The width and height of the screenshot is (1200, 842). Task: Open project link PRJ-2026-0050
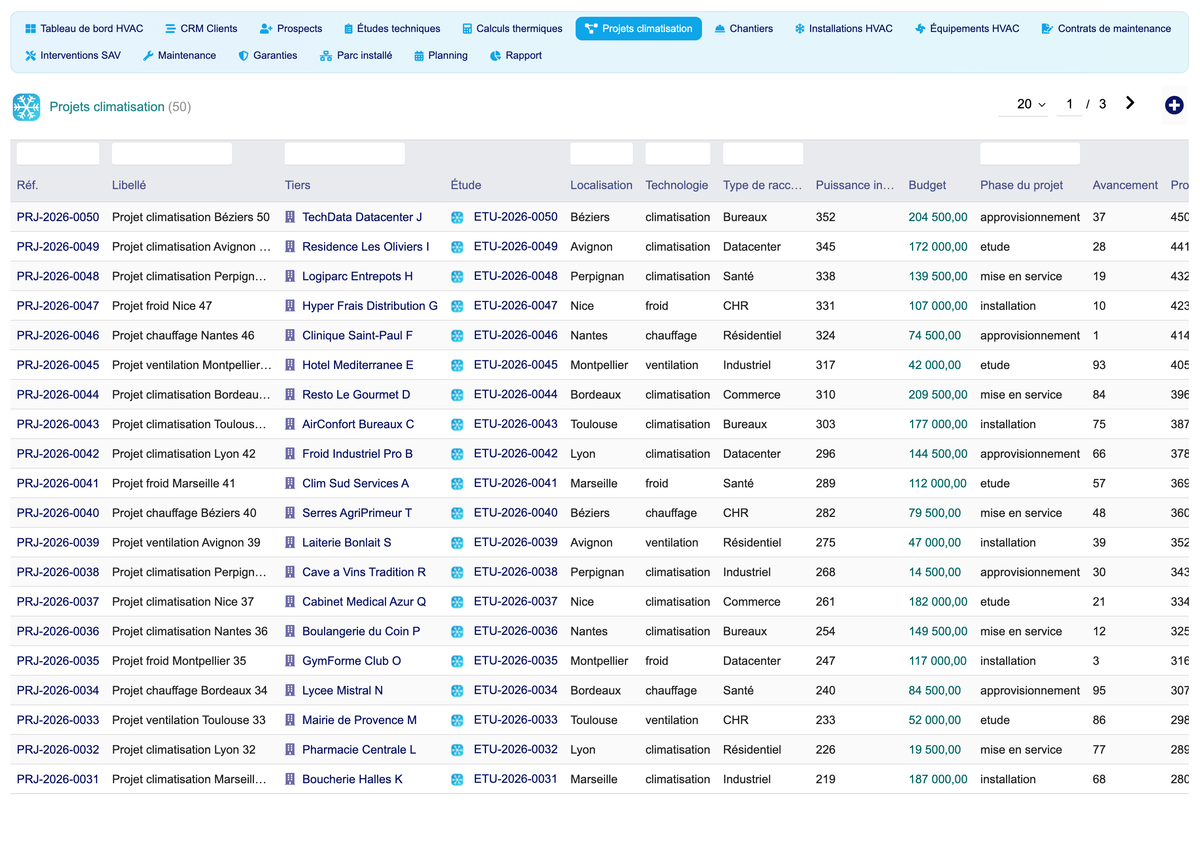(x=58, y=217)
